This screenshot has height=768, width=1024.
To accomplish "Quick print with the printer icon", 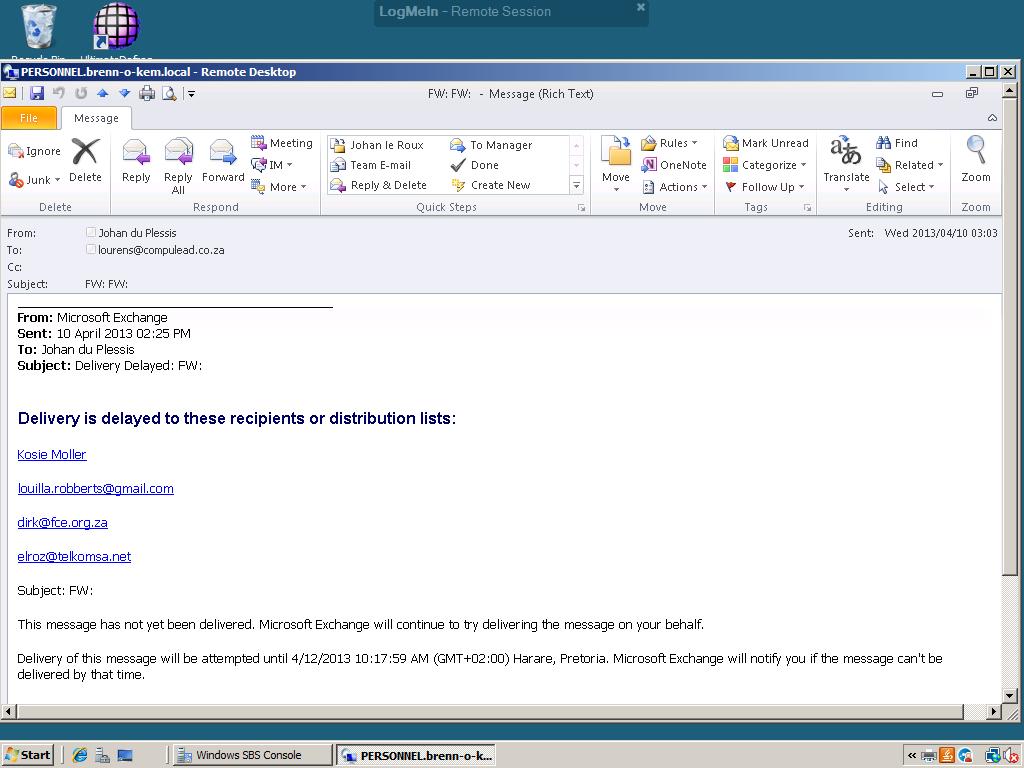I will click(x=147, y=93).
